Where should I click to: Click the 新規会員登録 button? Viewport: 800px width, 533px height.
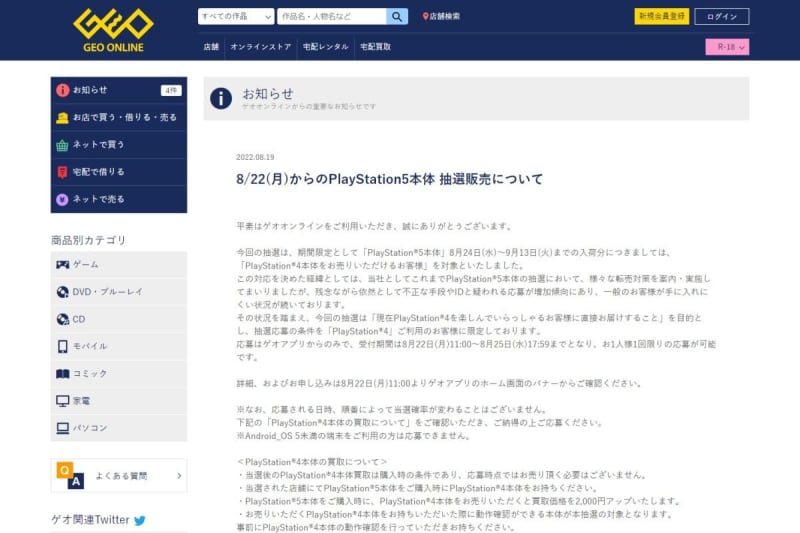[661, 16]
